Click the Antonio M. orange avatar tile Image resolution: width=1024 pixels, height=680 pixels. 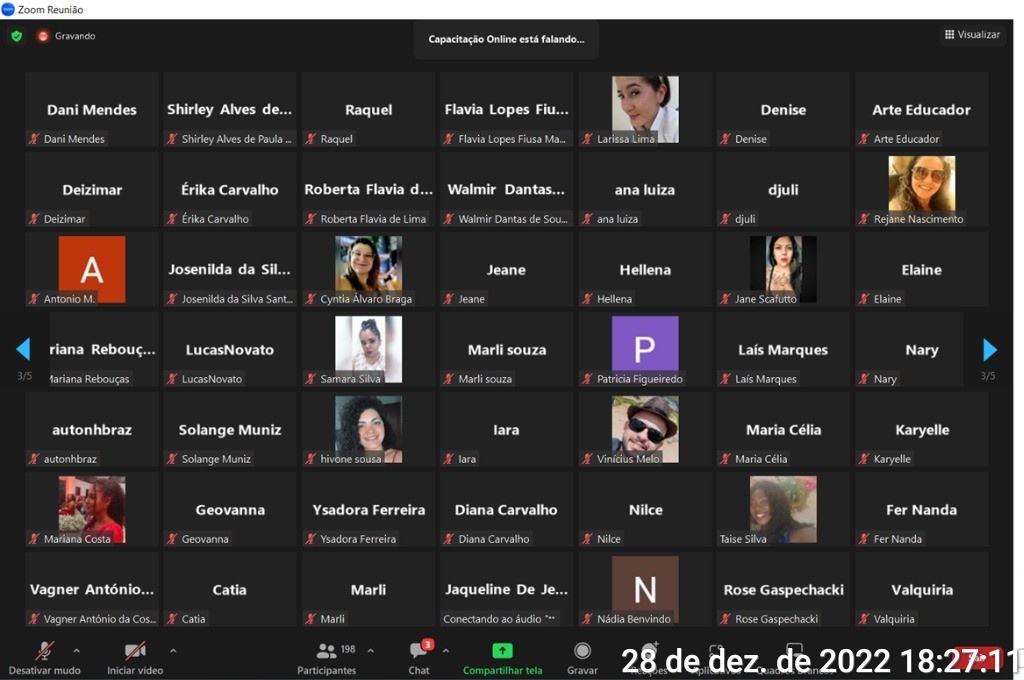(x=92, y=269)
